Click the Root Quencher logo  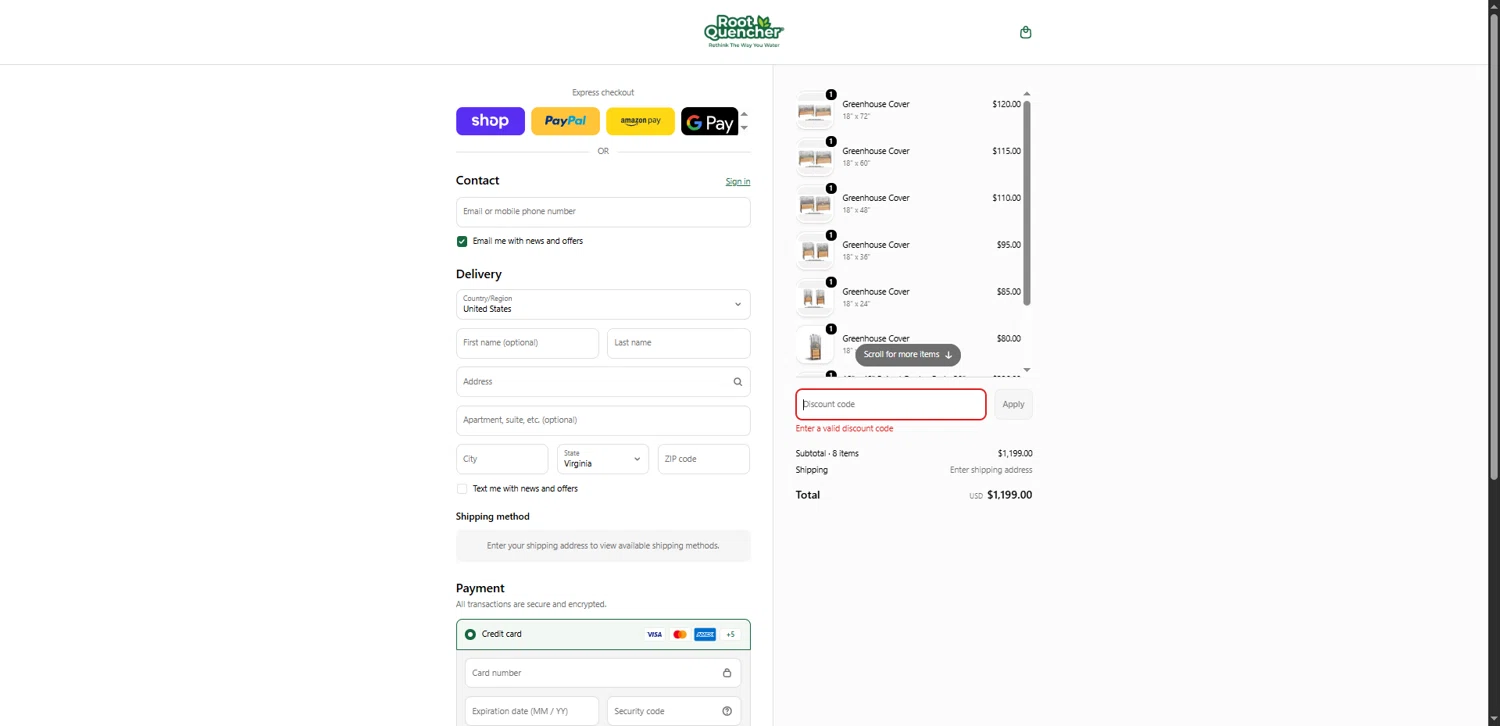743,31
